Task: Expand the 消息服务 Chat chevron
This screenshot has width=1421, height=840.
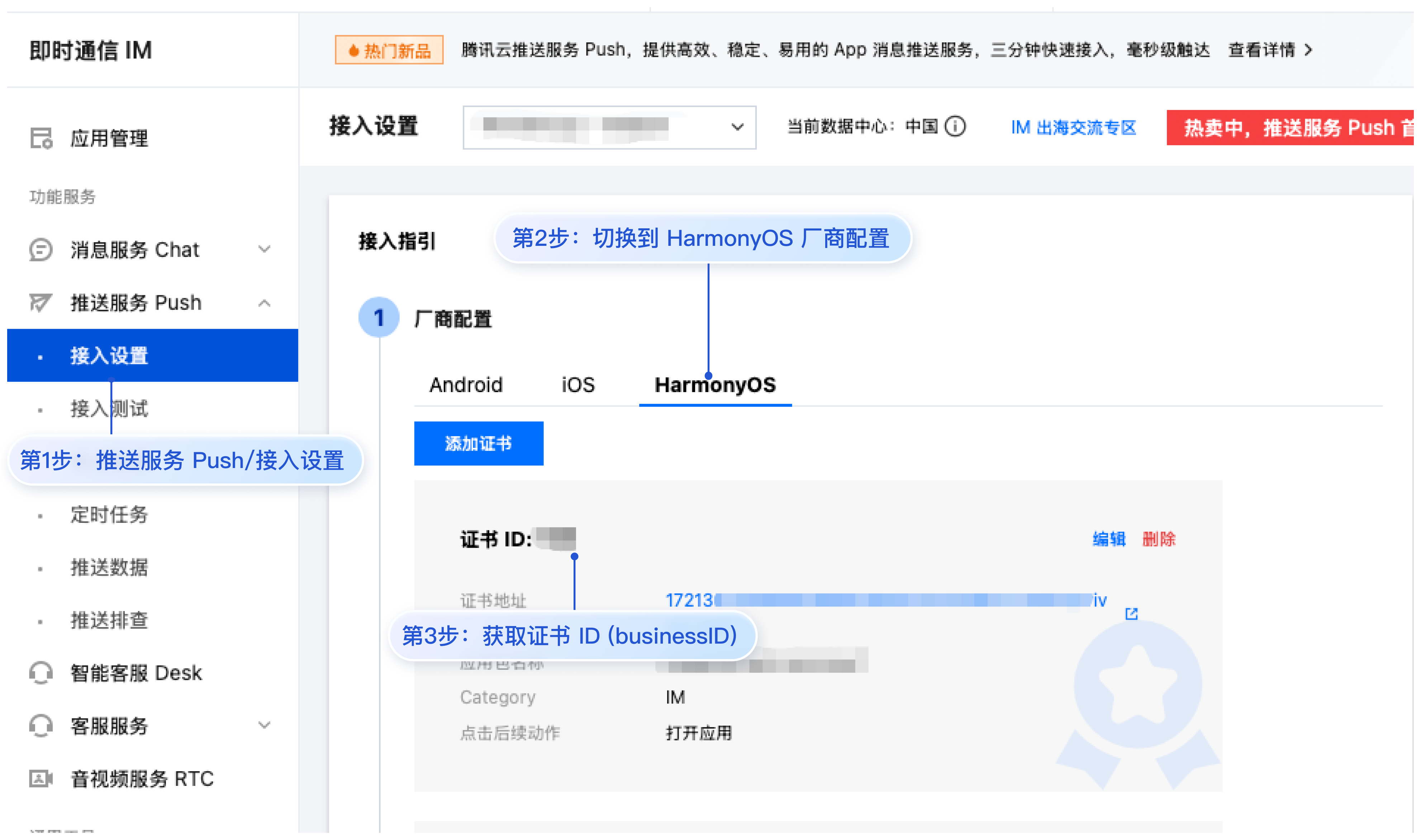Action: [265, 249]
